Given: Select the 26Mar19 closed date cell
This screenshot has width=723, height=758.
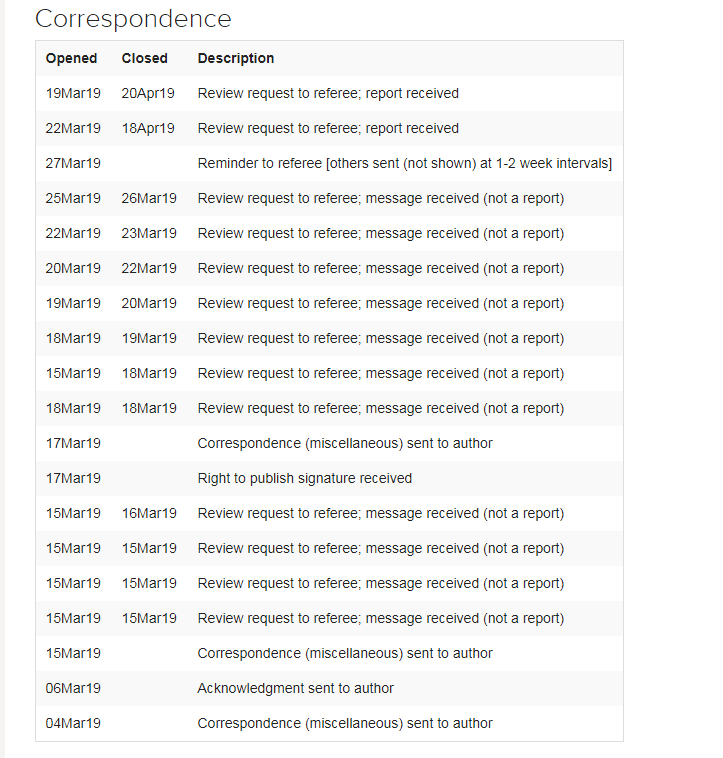Looking at the screenshot, I should pos(148,198).
